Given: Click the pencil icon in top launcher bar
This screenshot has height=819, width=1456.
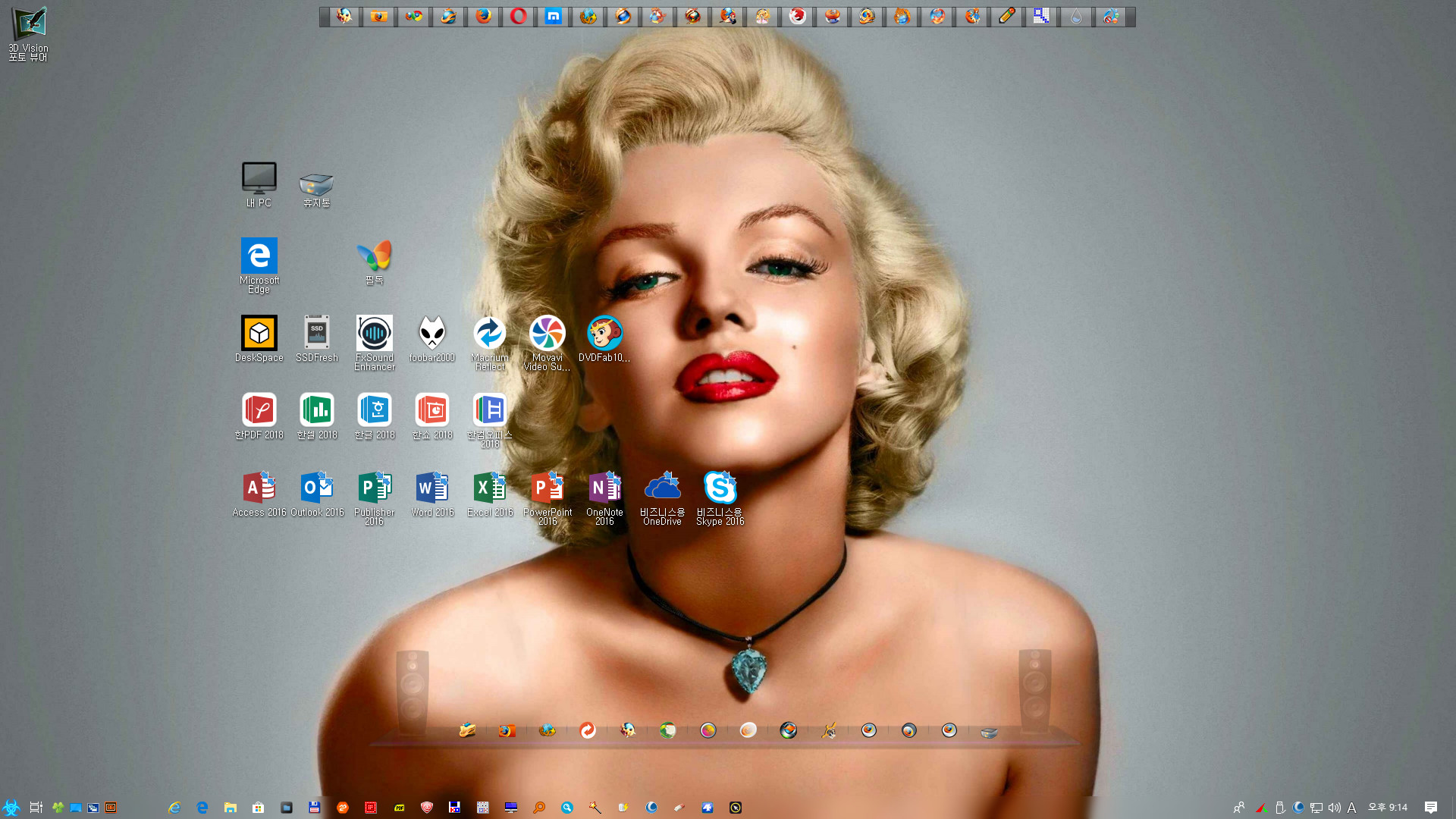Looking at the screenshot, I should [1007, 16].
